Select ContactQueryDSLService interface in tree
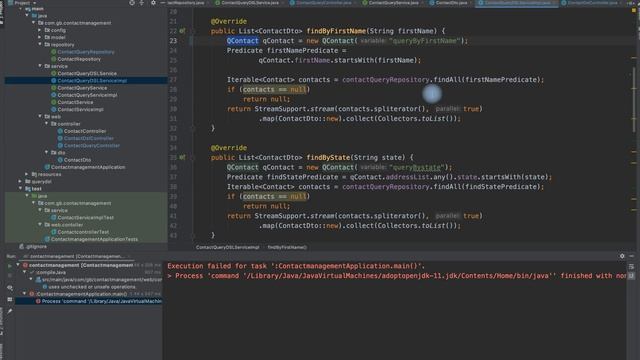 coord(87,73)
